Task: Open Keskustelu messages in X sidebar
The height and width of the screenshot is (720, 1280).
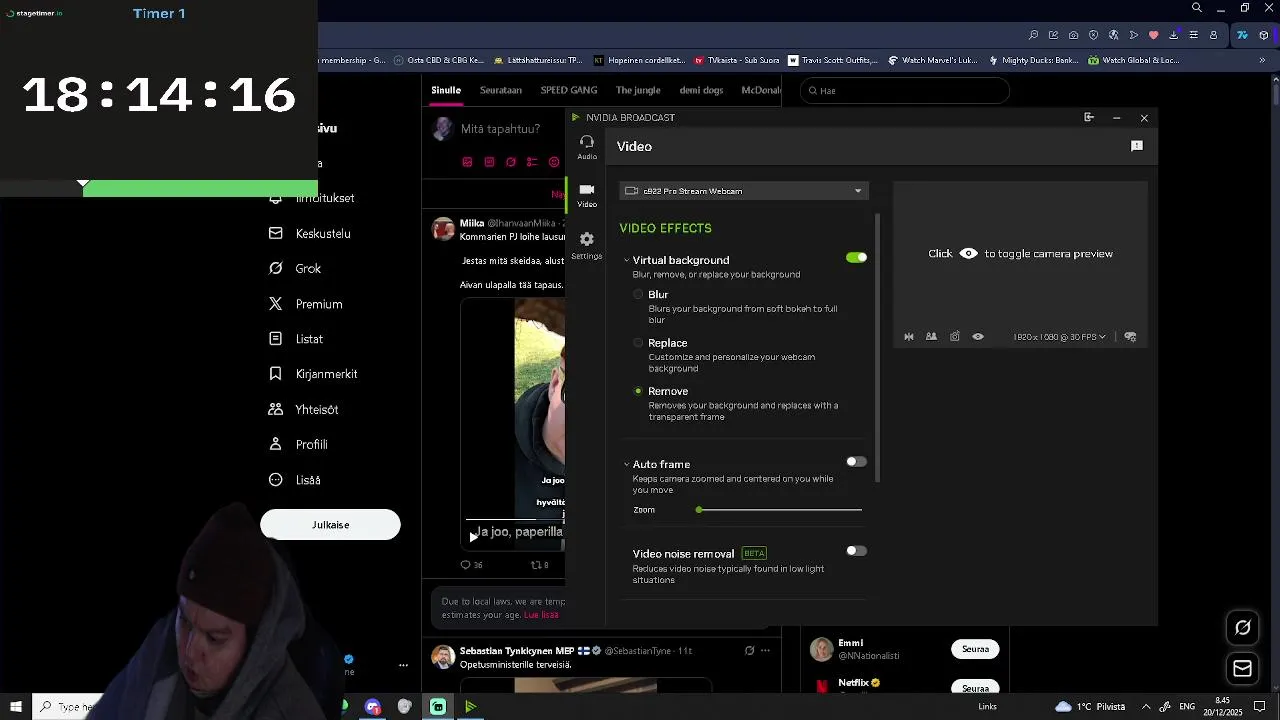Action: (310, 234)
